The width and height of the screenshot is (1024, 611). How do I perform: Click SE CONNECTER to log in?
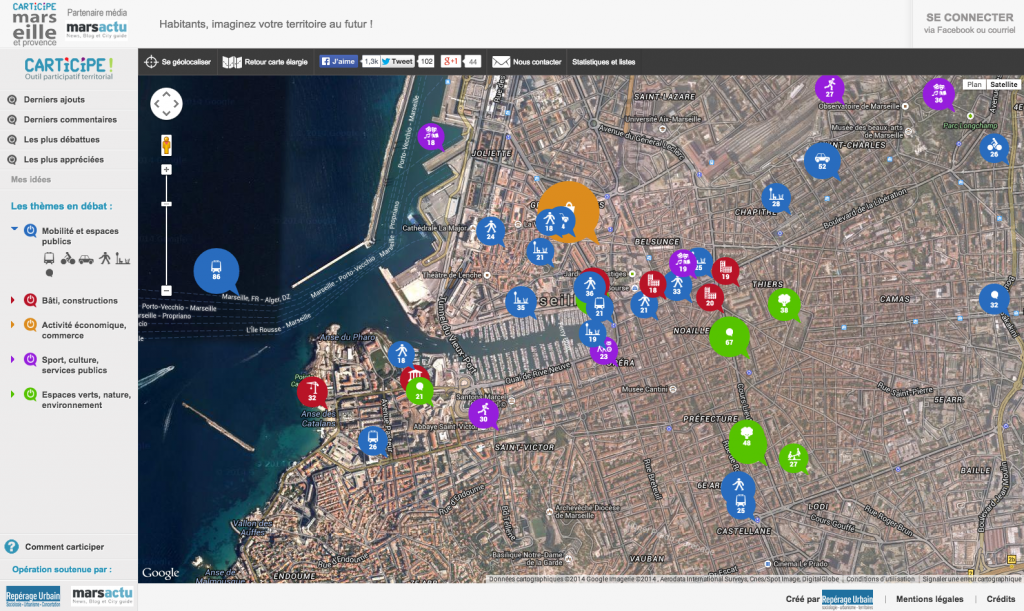point(969,18)
